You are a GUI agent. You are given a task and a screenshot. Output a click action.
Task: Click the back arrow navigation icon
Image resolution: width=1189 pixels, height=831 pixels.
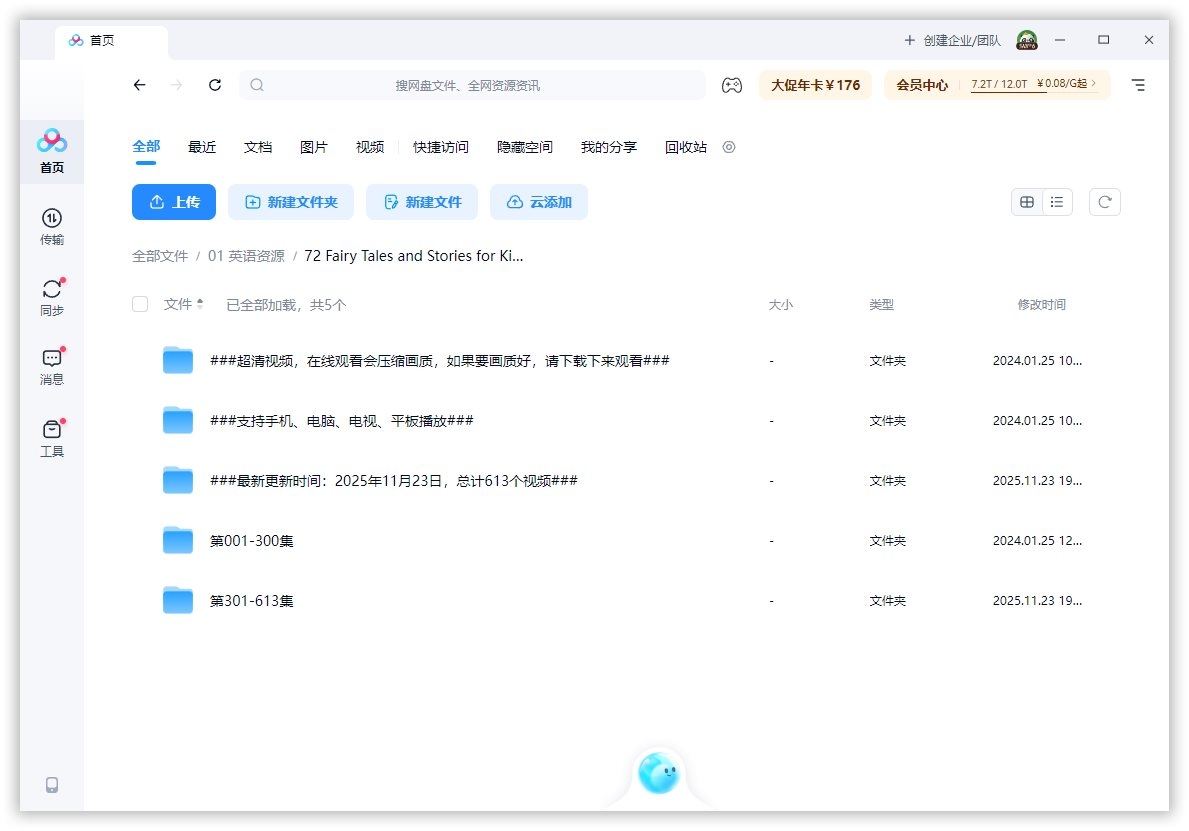(140, 85)
